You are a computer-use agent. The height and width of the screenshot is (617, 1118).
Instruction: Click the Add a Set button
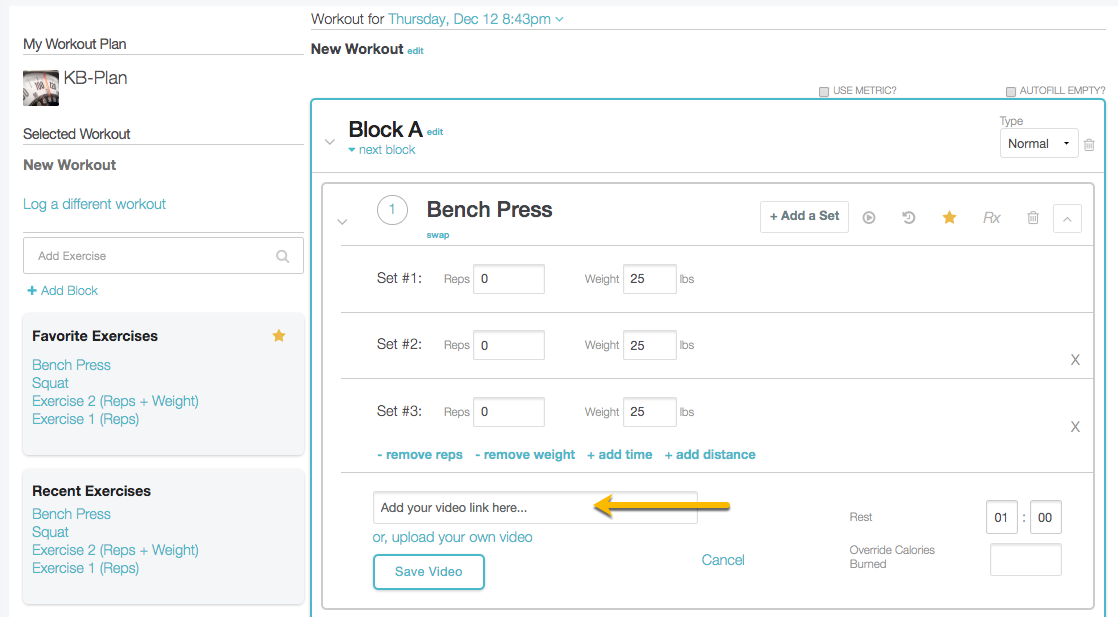click(804, 216)
